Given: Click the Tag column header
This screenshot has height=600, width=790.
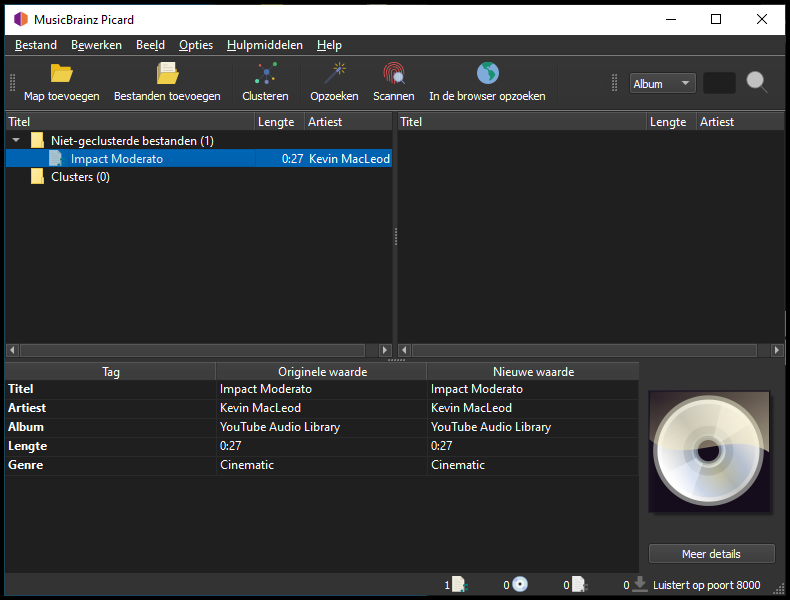Looking at the screenshot, I should [x=110, y=372].
